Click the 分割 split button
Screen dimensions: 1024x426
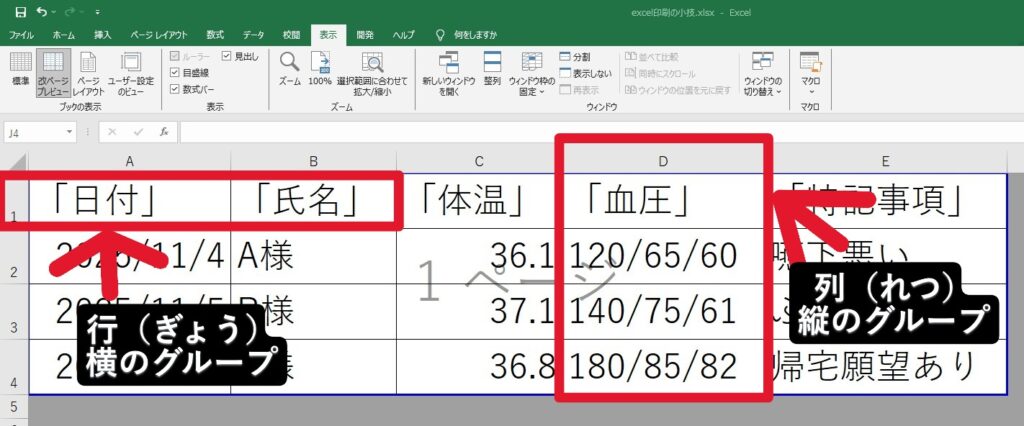pyautogui.click(x=574, y=57)
